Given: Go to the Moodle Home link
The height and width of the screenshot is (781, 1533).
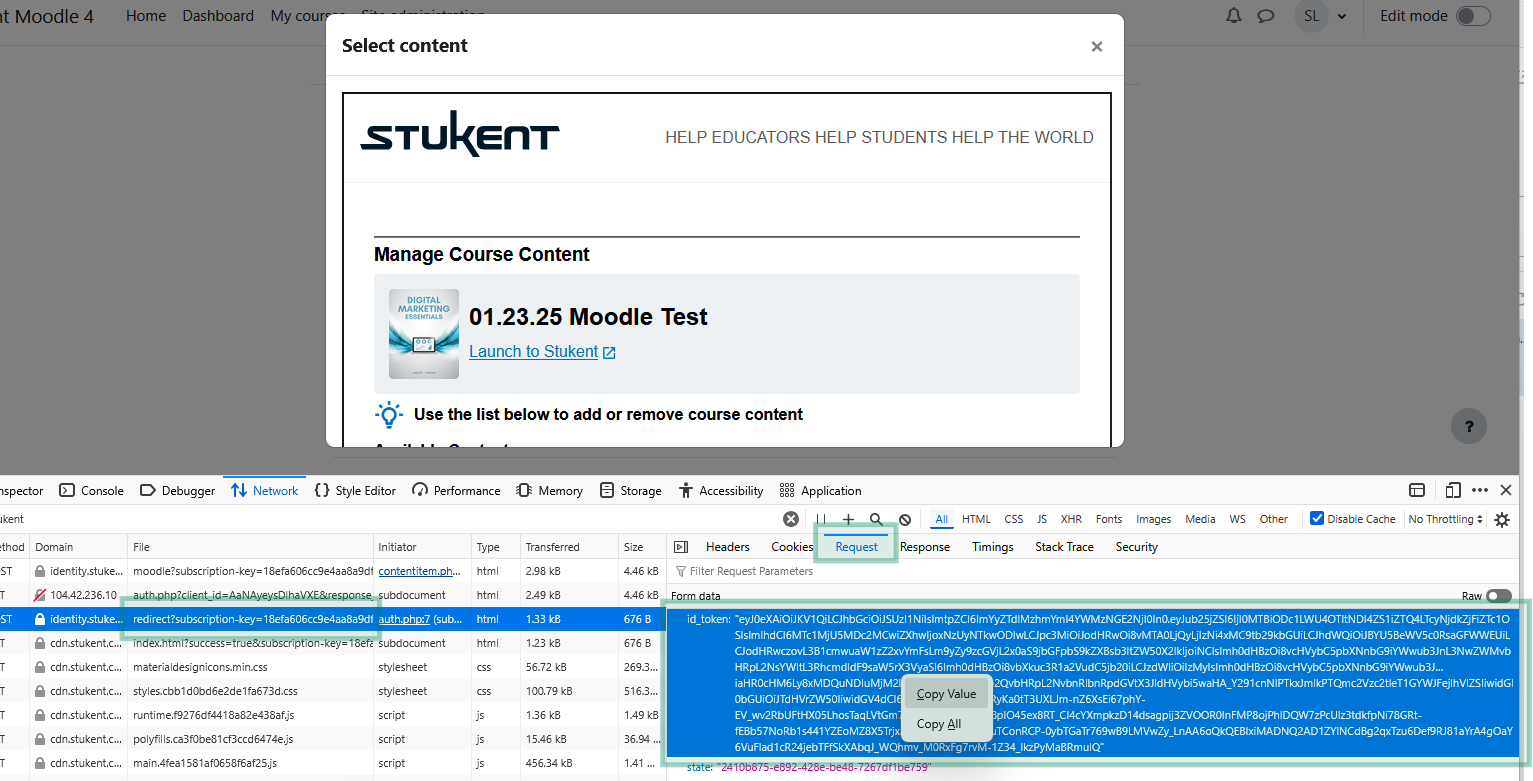Looking at the screenshot, I should (146, 16).
